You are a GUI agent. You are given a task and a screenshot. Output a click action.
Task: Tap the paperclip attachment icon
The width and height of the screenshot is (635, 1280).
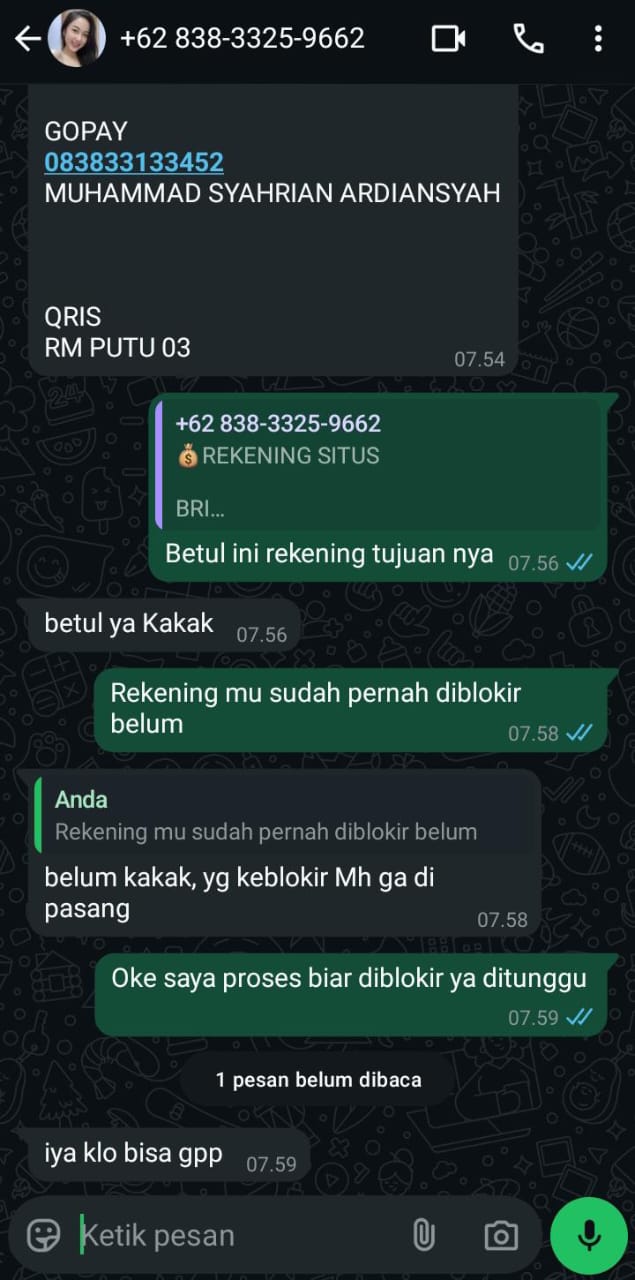[x=424, y=1235]
